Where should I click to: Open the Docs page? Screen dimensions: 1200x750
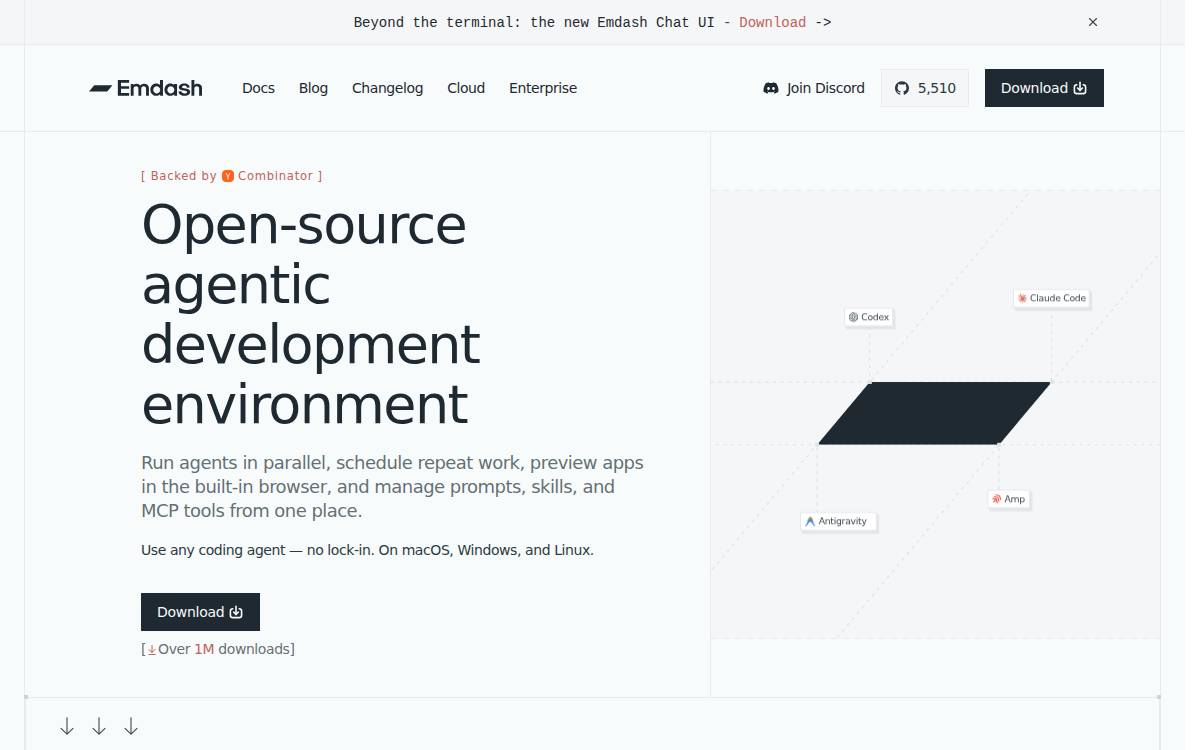coord(258,88)
